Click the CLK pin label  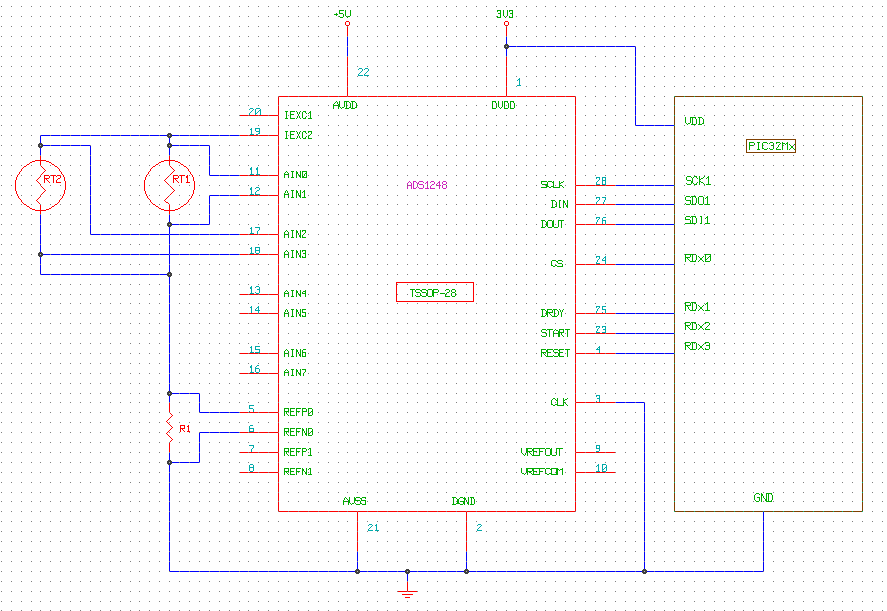pos(559,402)
